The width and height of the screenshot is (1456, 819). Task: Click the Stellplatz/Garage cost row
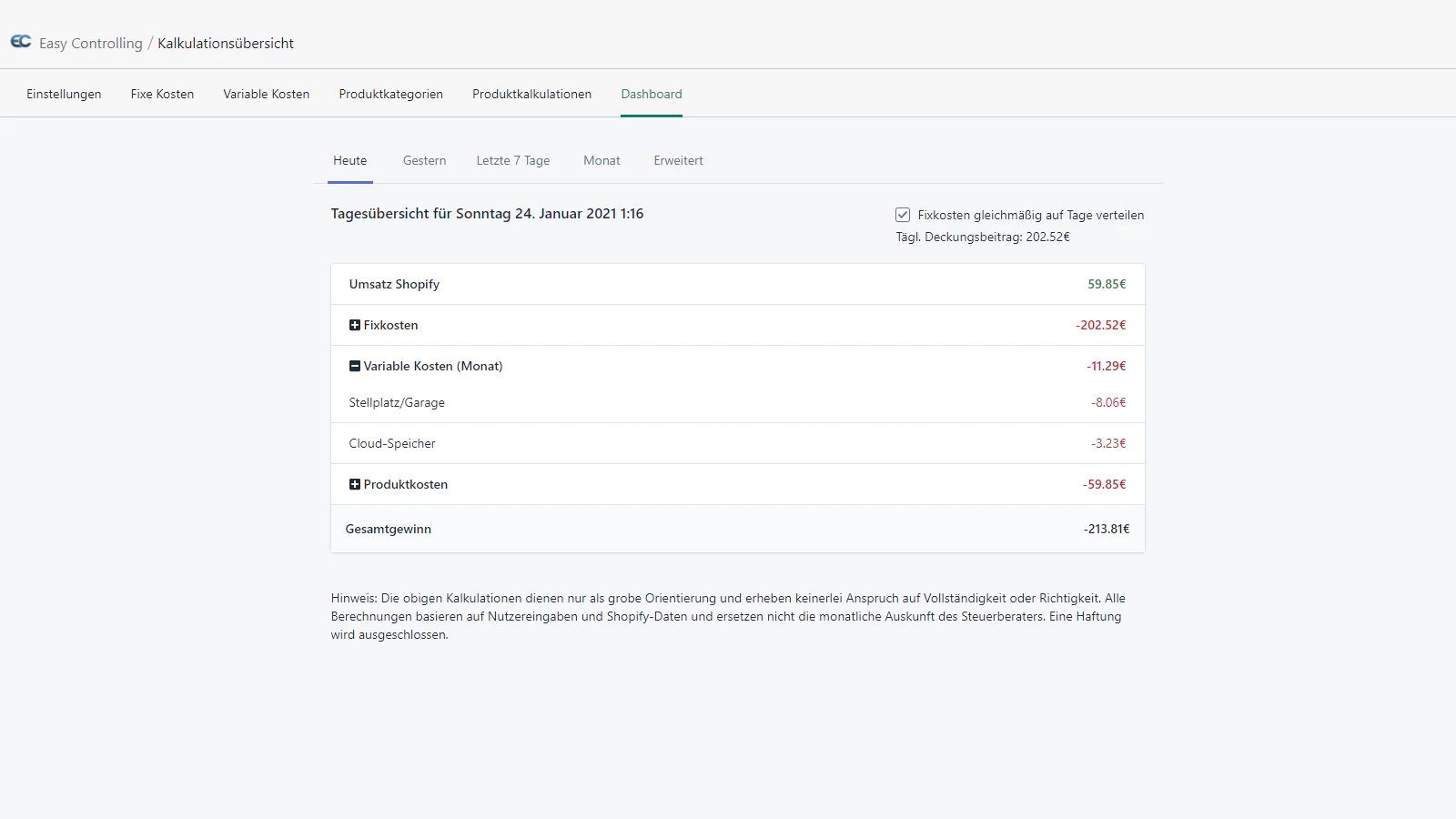pyautogui.click(x=737, y=402)
